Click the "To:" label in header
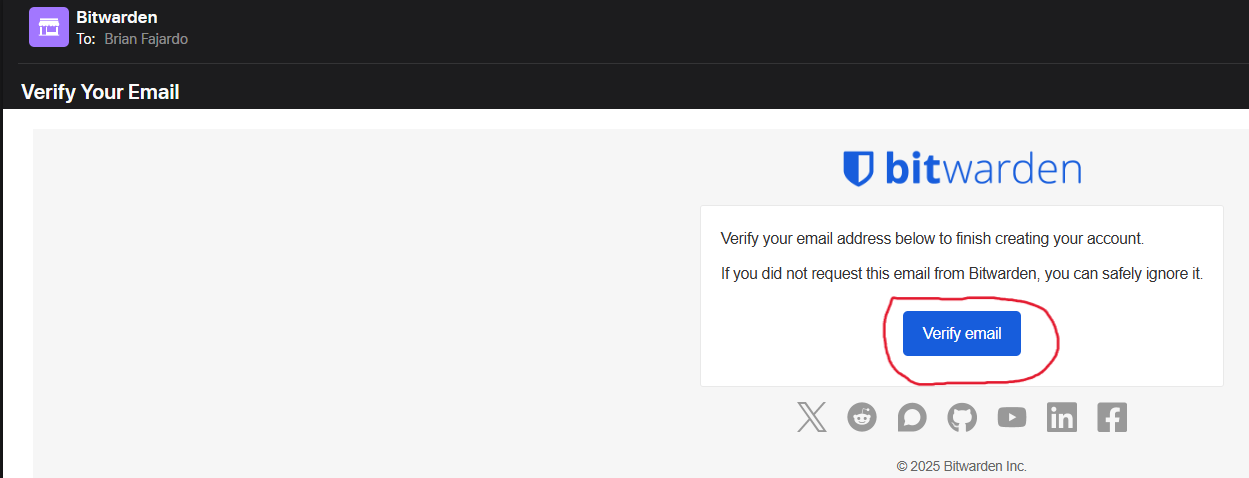The height and width of the screenshot is (478, 1249). tap(86, 39)
